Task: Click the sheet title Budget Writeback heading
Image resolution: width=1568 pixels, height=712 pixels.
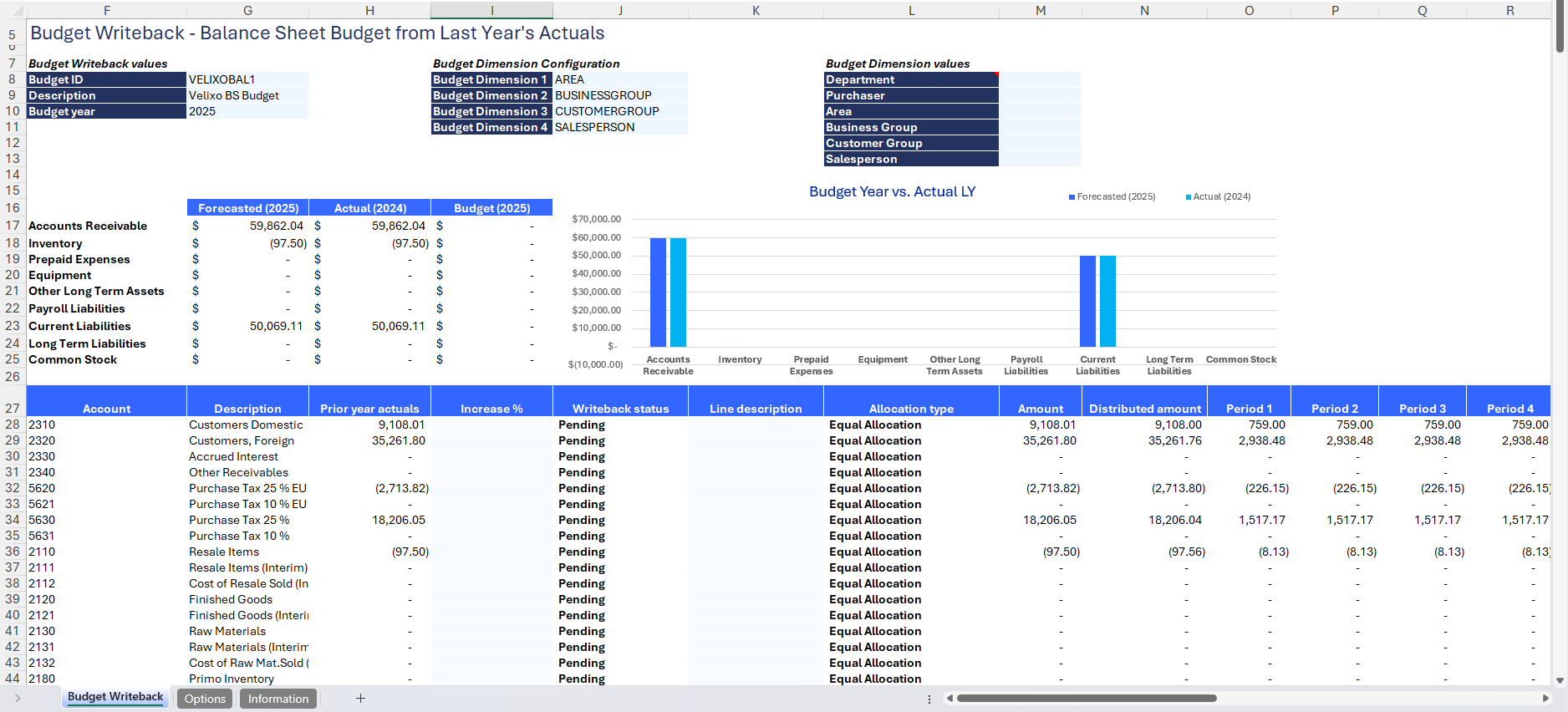Action: (x=317, y=33)
